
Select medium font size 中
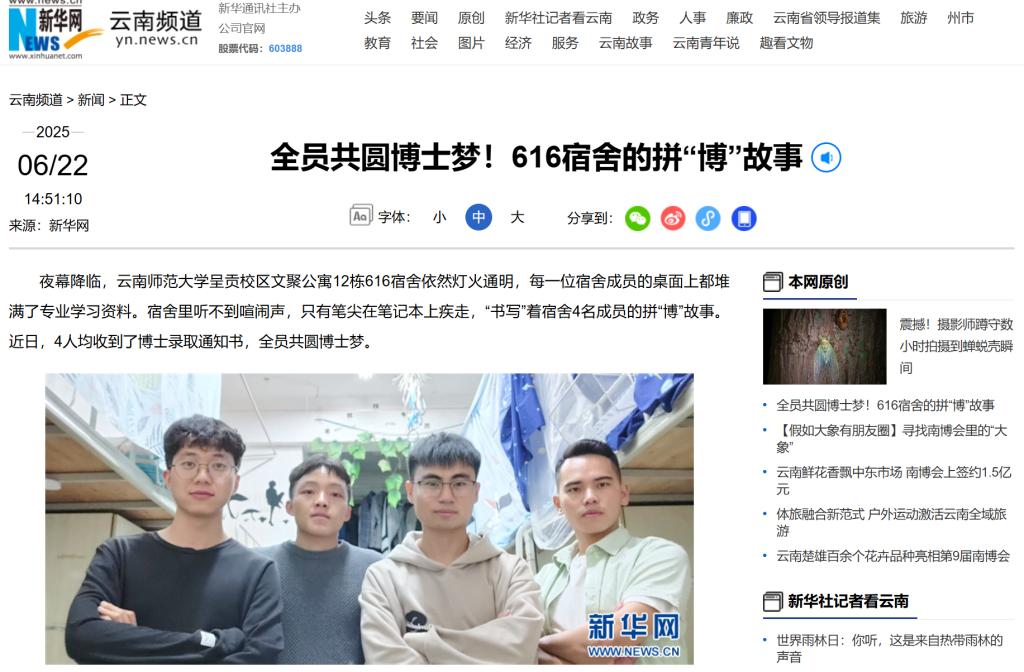pos(478,217)
